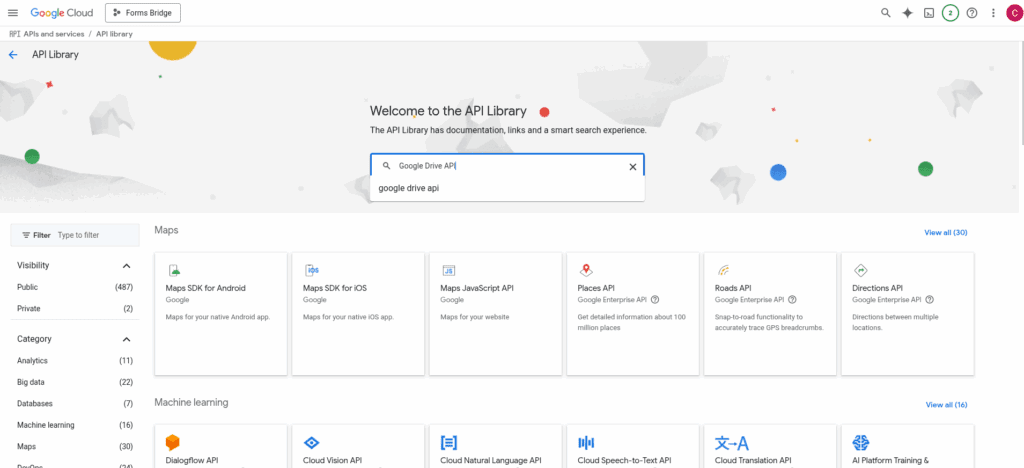Click the help icon under Roads API
The image size is (1024, 468).
(792, 300)
